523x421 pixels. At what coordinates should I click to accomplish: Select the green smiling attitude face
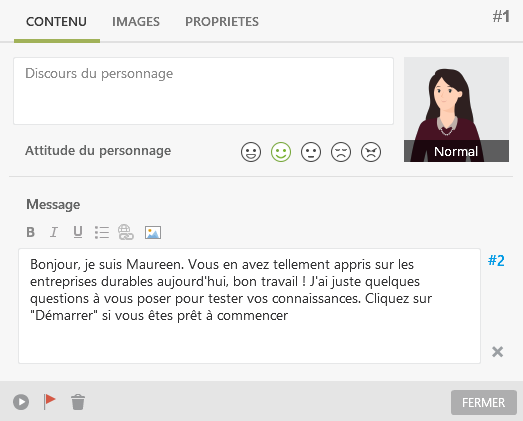click(x=281, y=152)
